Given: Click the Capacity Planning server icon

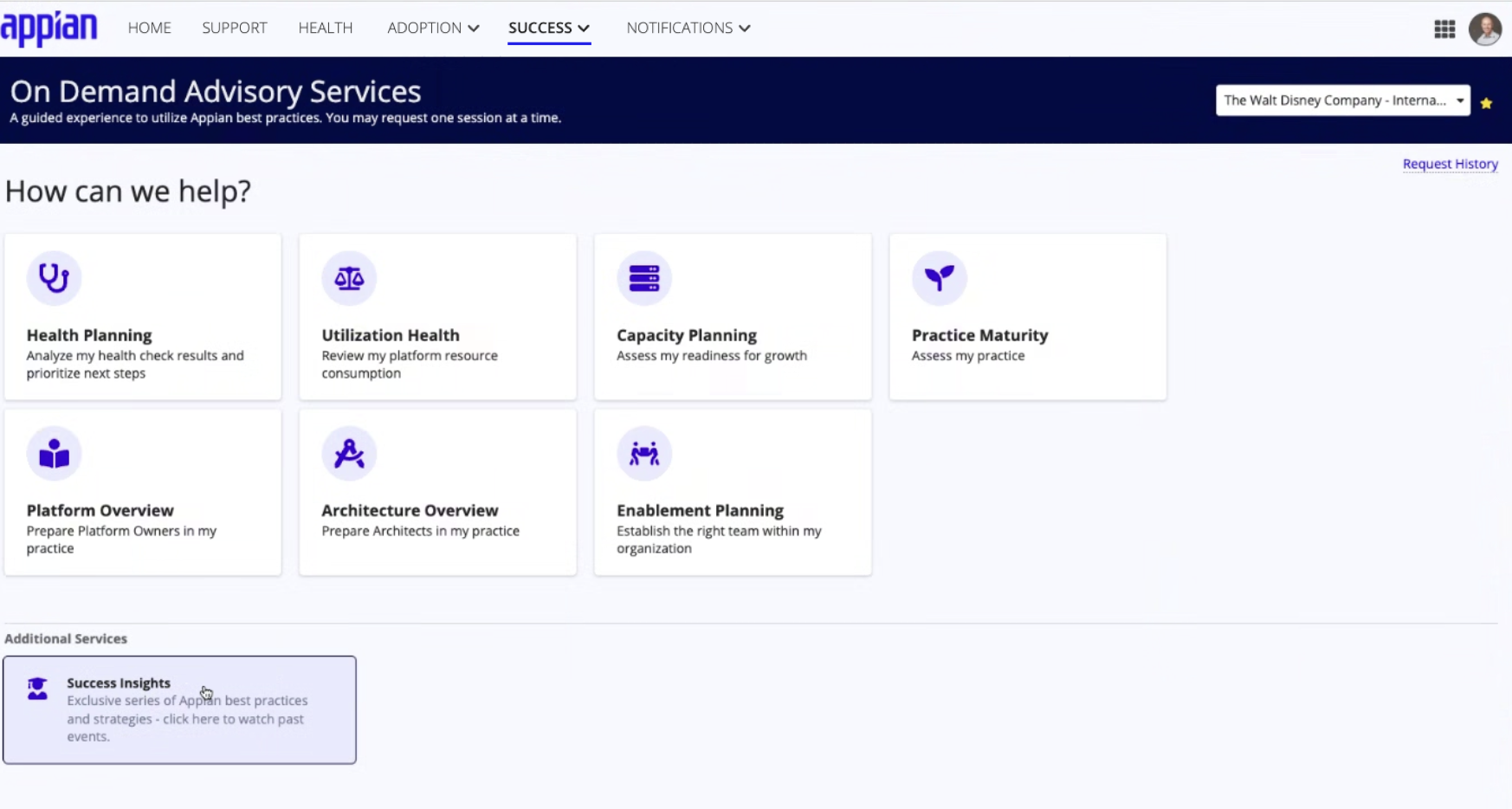Looking at the screenshot, I should [x=644, y=278].
